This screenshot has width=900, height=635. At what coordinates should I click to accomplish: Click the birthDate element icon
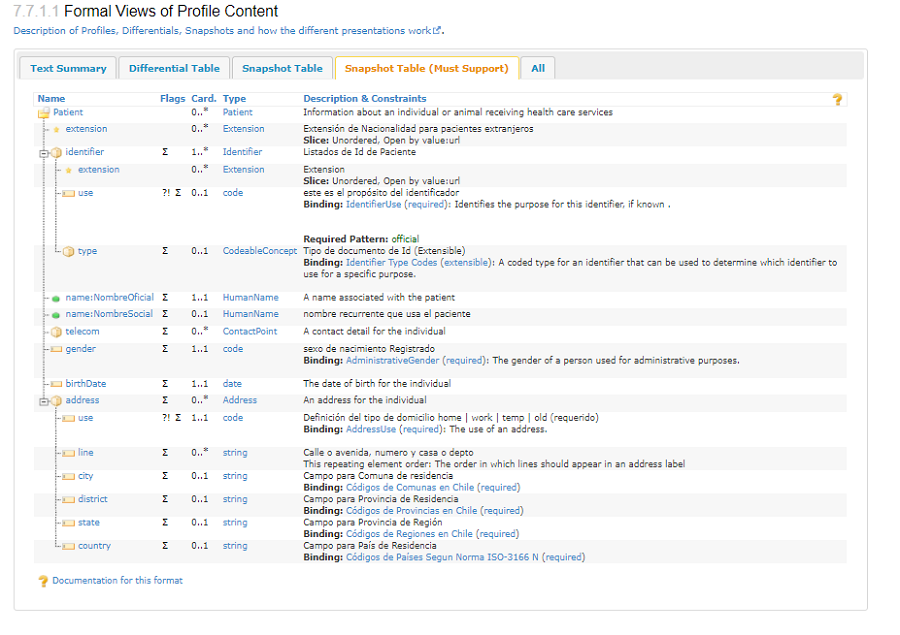pos(56,384)
